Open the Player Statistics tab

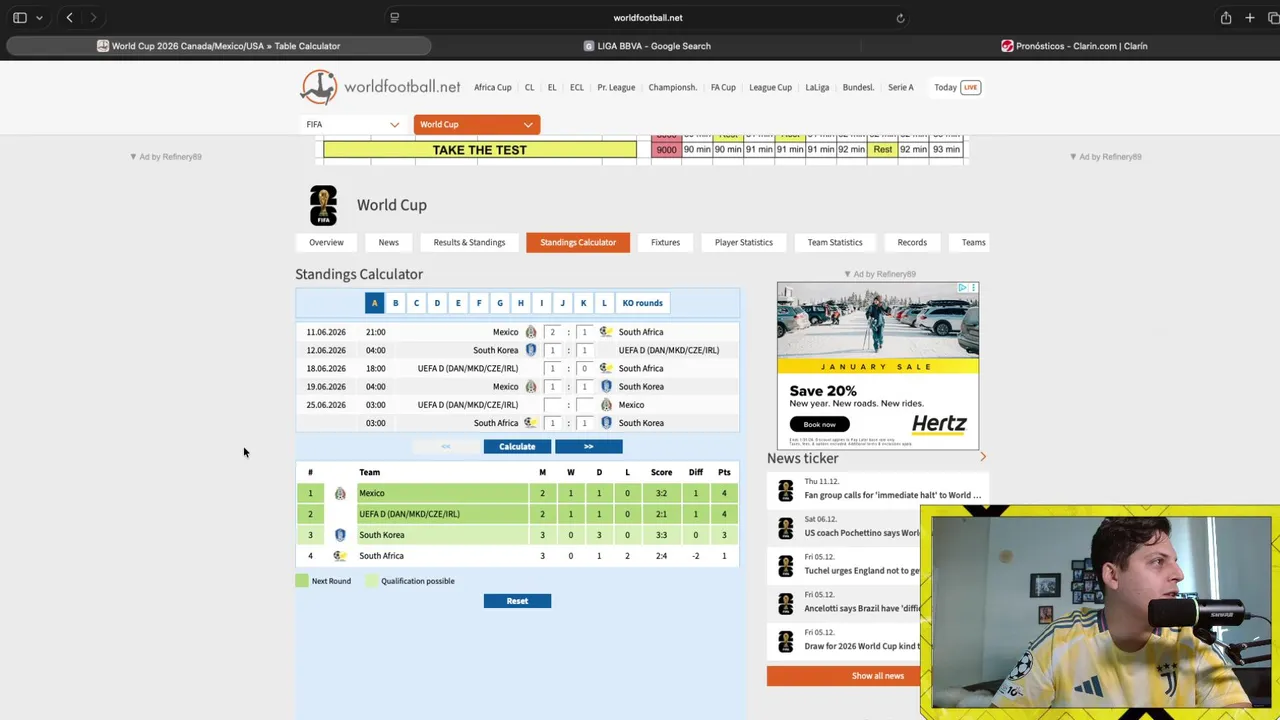[x=743, y=242]
